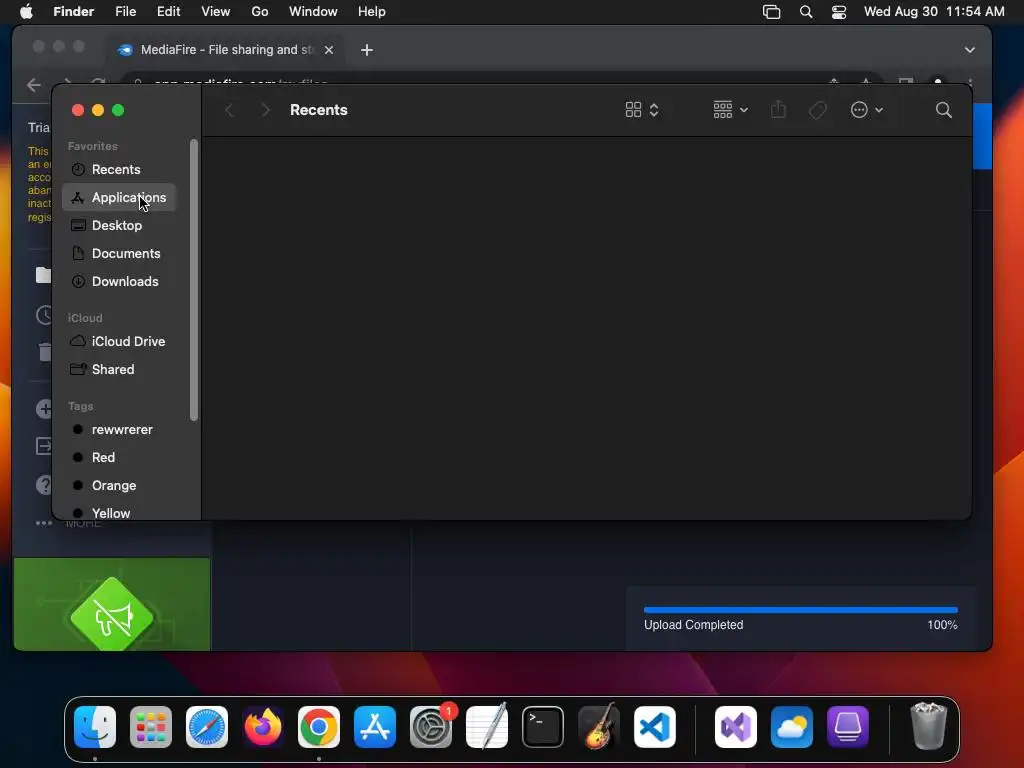Image resolution: width=1024 pixels, height=768 pixels.
Task: Open the cloud weather app in Dock
Action: coord(792,727)
